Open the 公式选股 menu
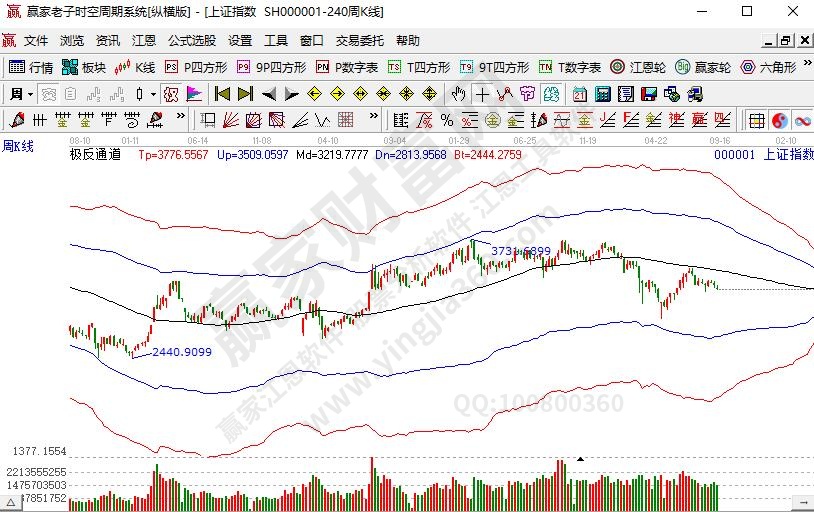This screenshot has height=512, width=814. pyautogui.click(x=191, y=41)
